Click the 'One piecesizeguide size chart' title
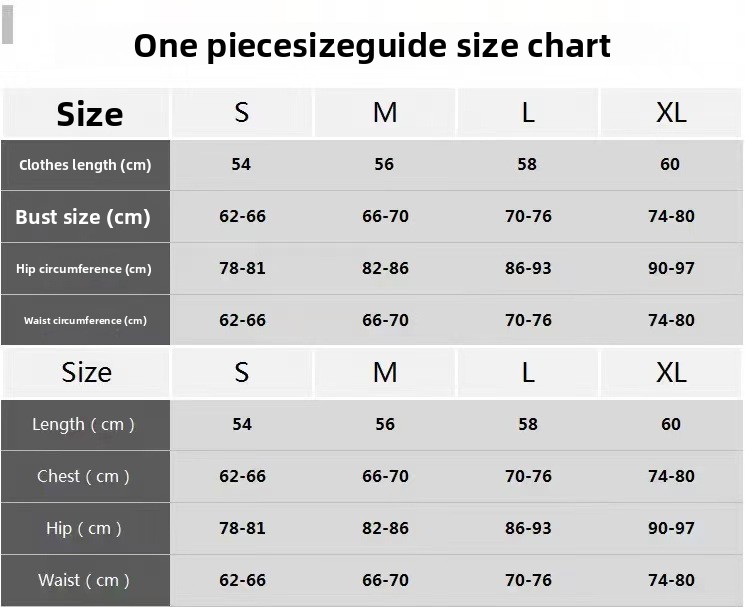This screenshot has width=745, height=607. click(372, 46)
